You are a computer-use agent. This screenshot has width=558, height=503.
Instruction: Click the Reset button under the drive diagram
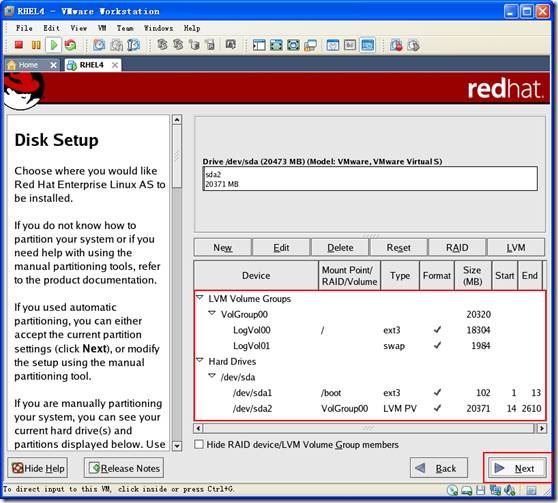click(399, 247)
